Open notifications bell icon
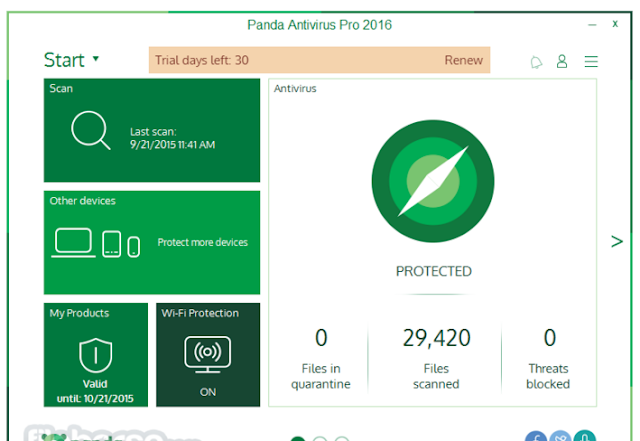640x441 pixels. tap(536, 62)
